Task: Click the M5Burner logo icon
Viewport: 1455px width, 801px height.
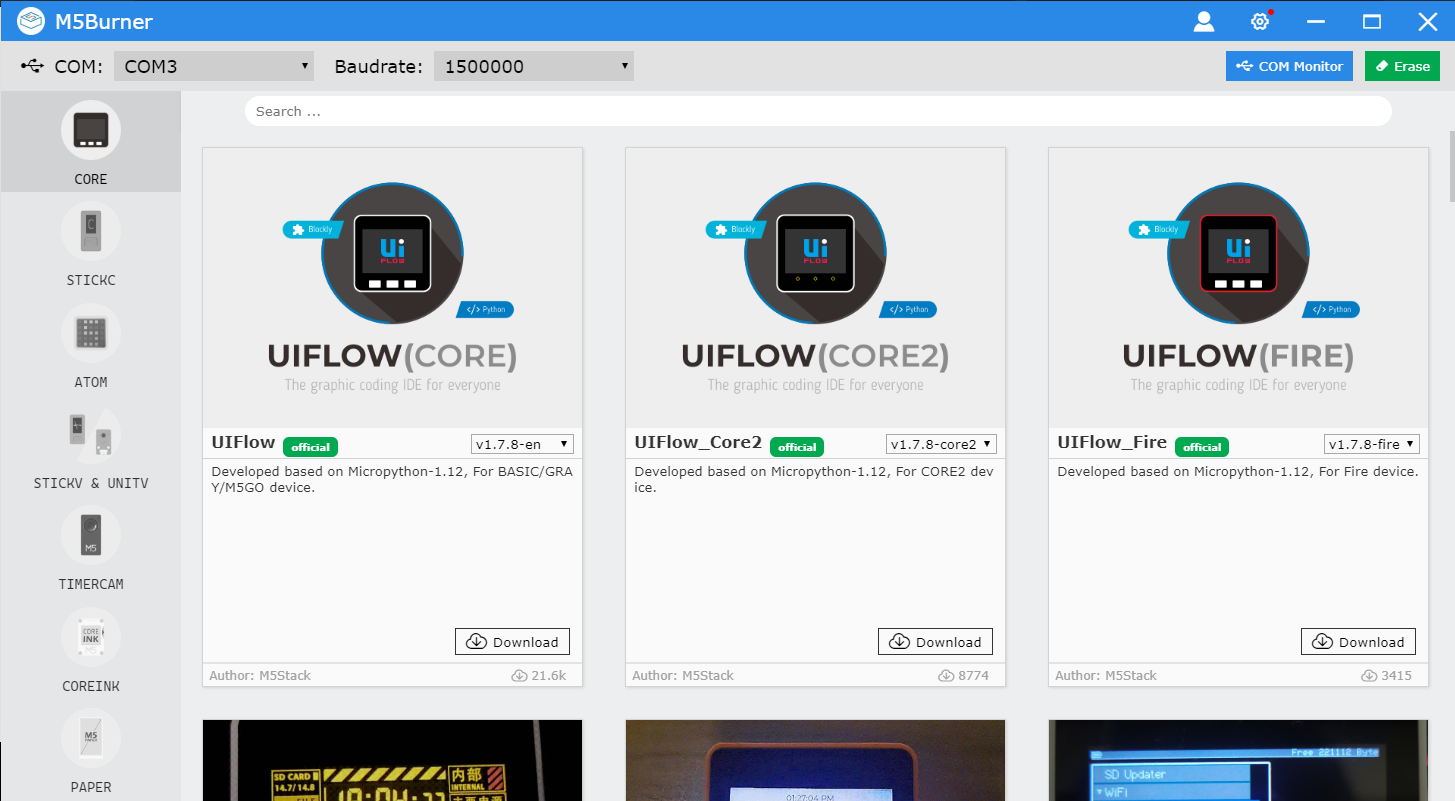Action: click(x=31, y=20)
